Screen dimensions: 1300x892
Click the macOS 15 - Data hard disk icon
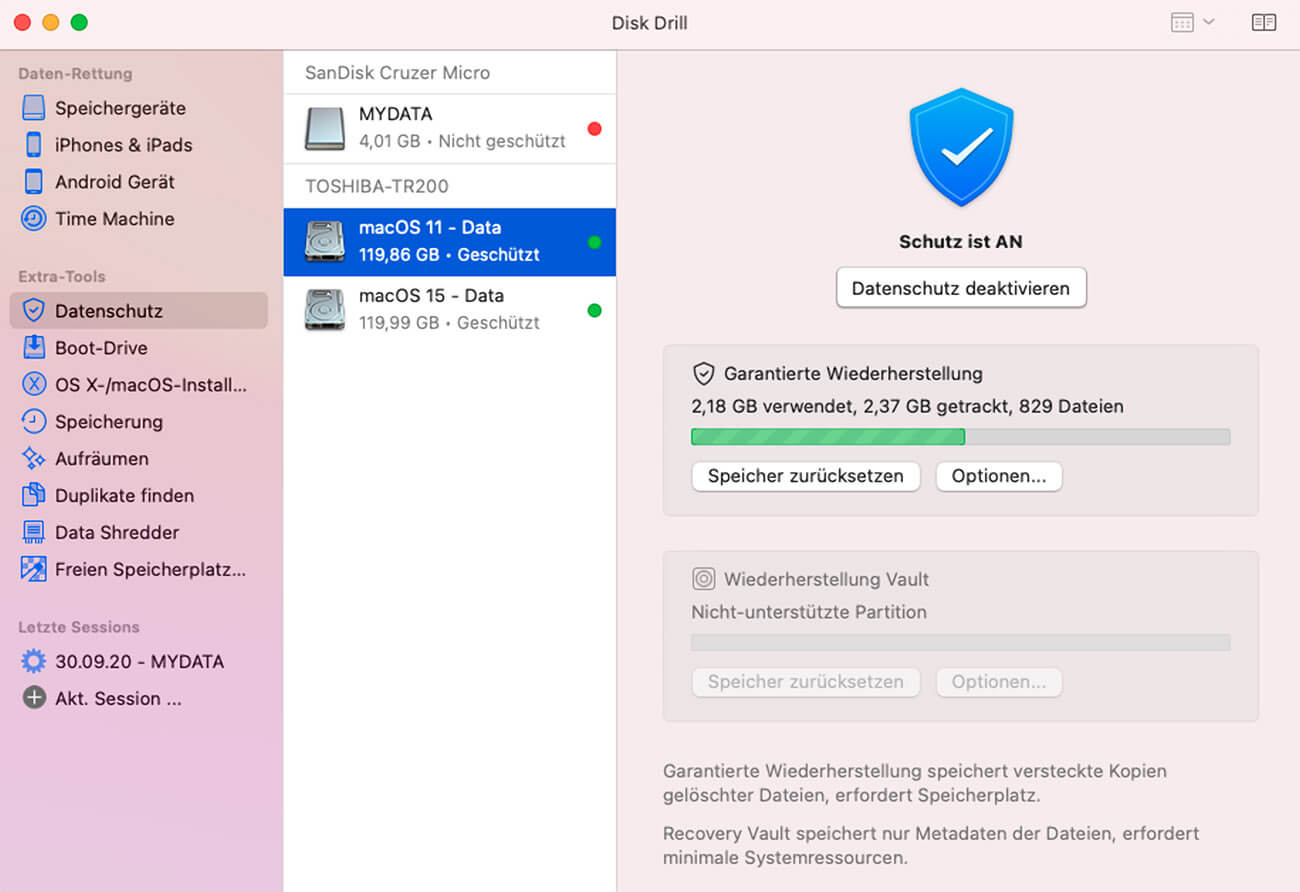325,310
